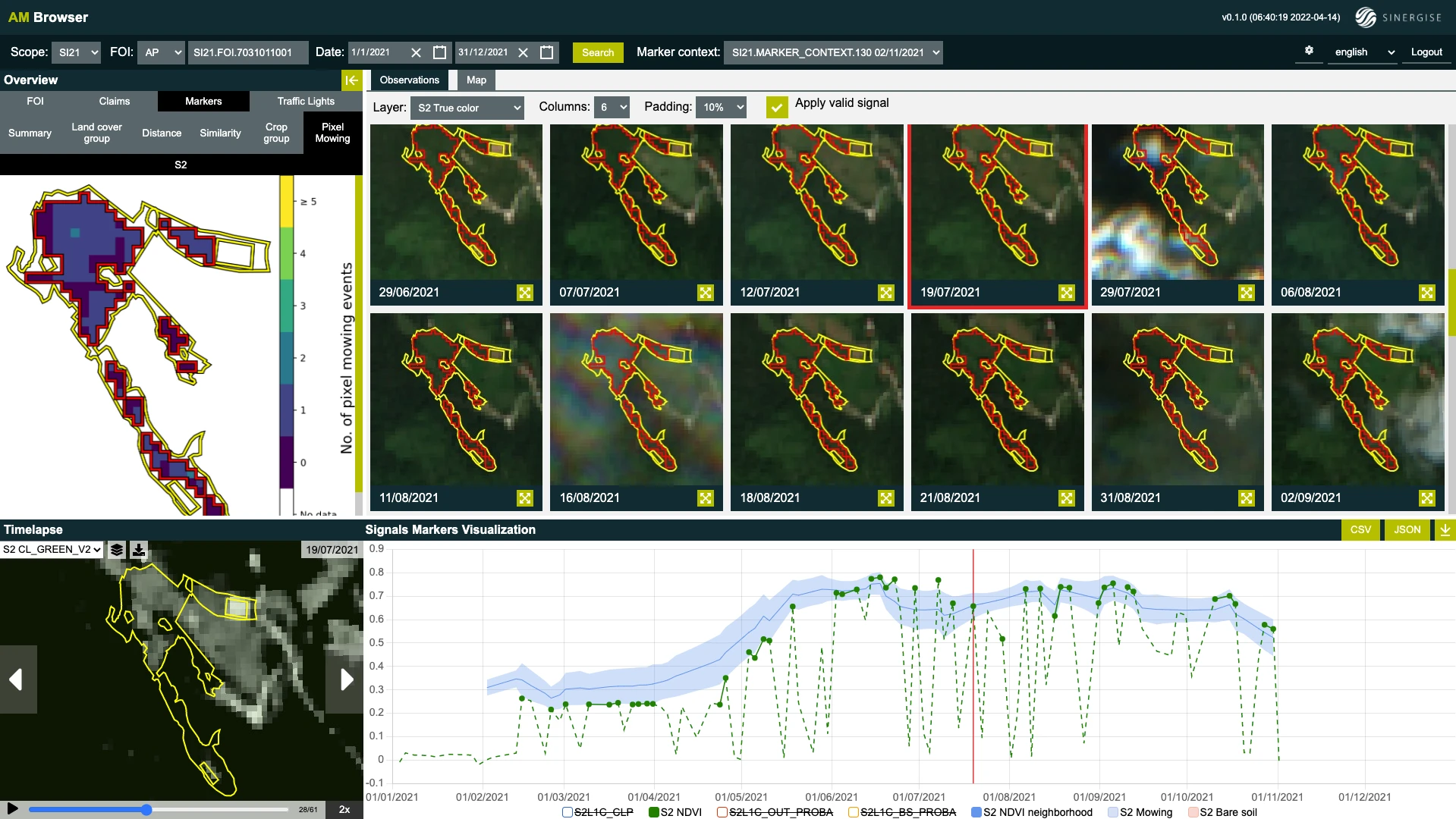This screenshot has height=819, width=1456.
Task: Enable the S2L1C_CLP legend checkbox
Action: tap(567, 812)
